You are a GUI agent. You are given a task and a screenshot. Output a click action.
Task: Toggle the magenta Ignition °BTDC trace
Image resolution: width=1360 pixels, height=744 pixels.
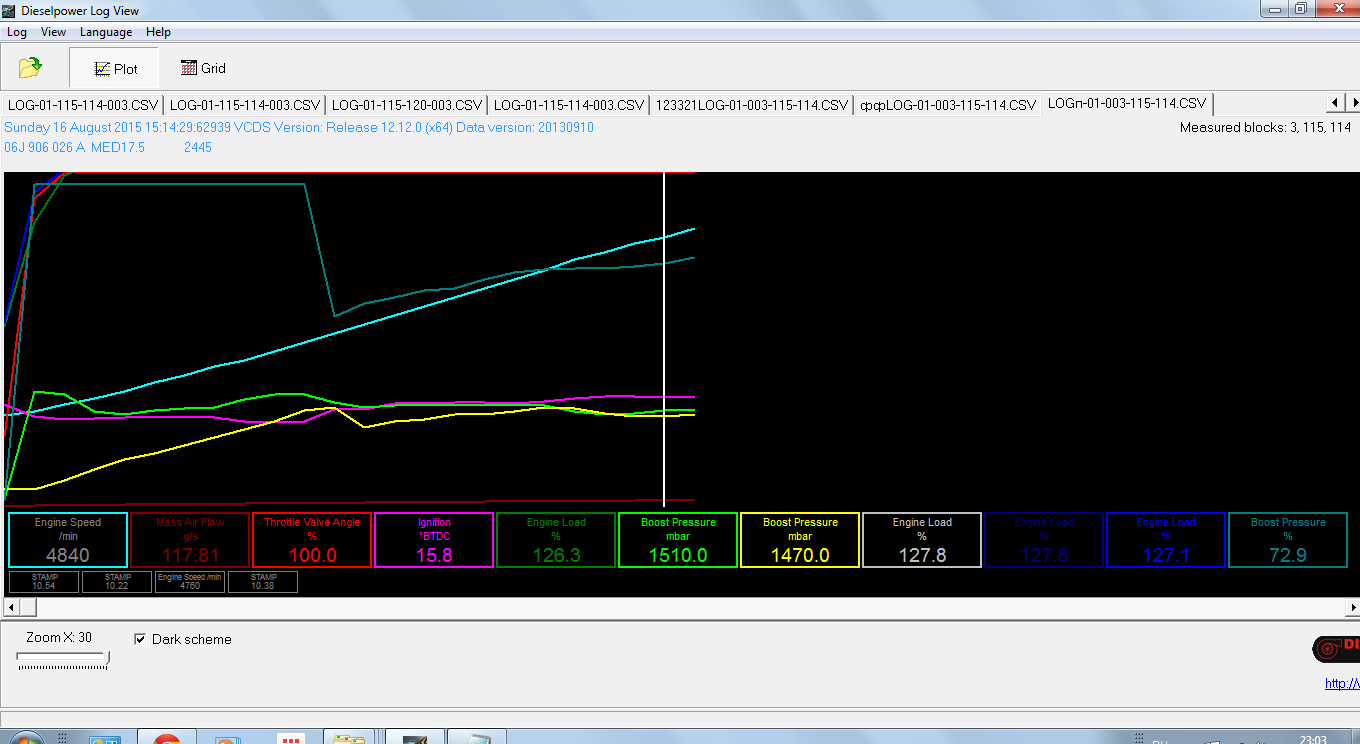pyautogui.click(x=434, y=540)
